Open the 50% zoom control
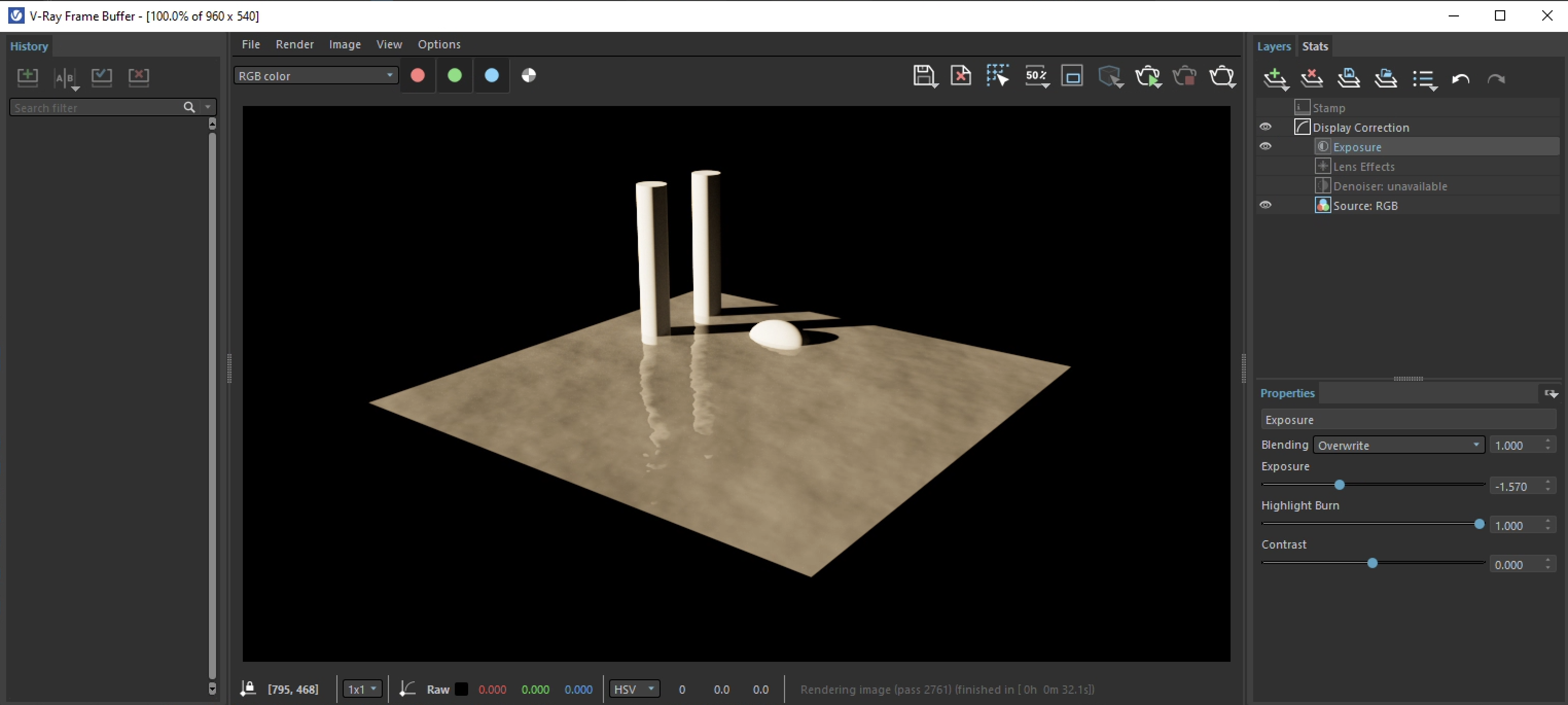The height and width of the screenshot is (705, 1568). point(1037,76)
